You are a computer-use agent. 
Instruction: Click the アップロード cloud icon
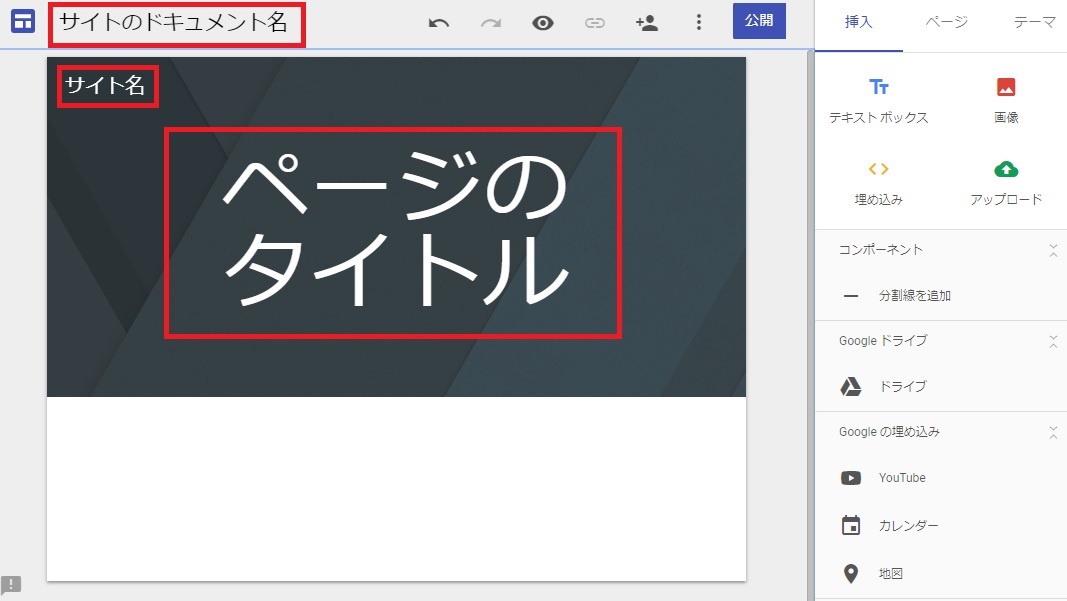(1006, 169)
